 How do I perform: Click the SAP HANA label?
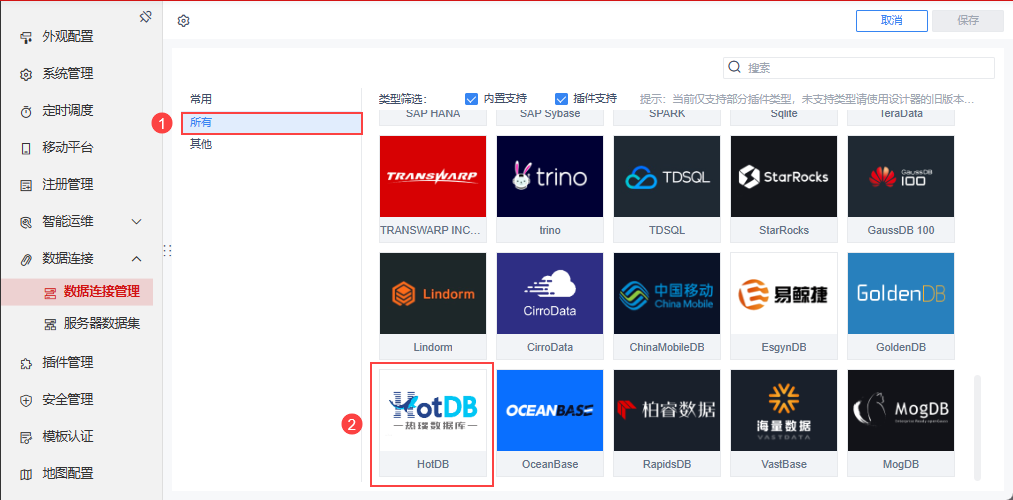(x=433, y=114)
